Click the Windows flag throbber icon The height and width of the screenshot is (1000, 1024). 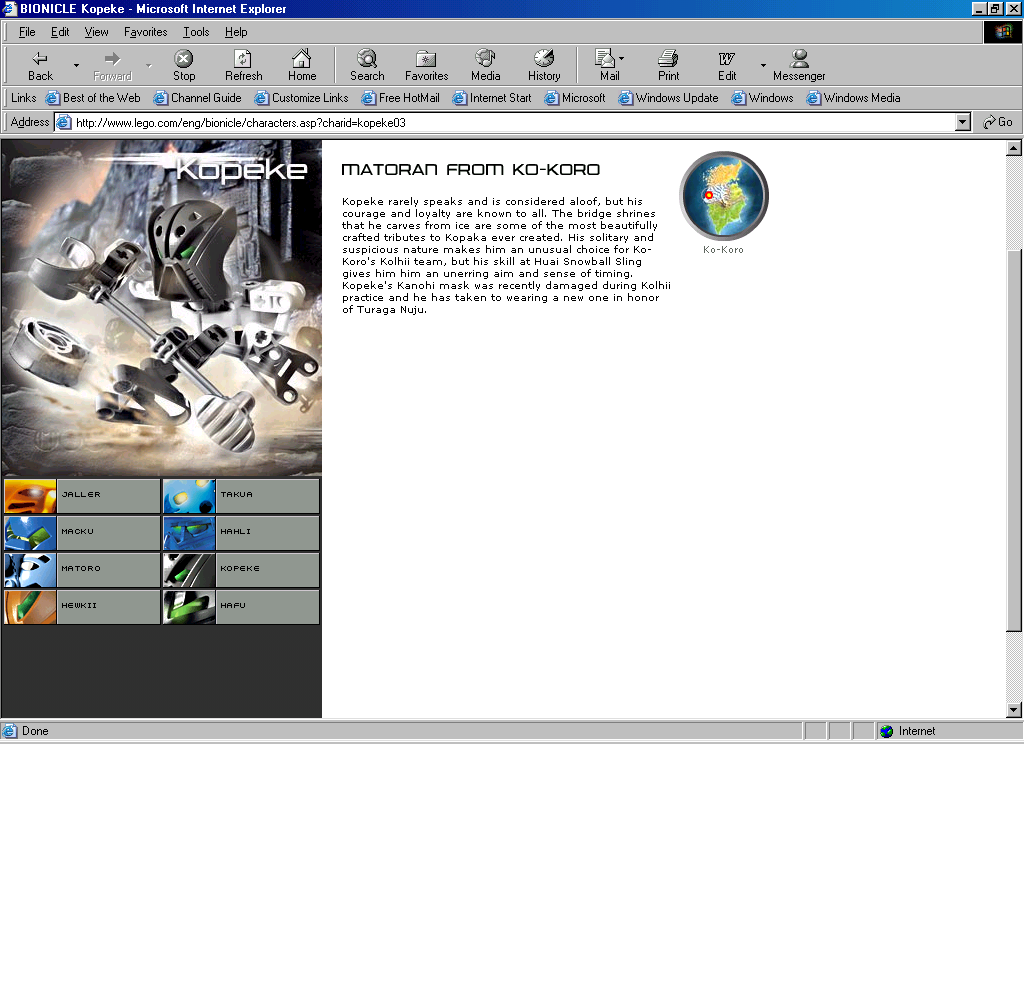pyautogui.click(x=1002, y=32)
